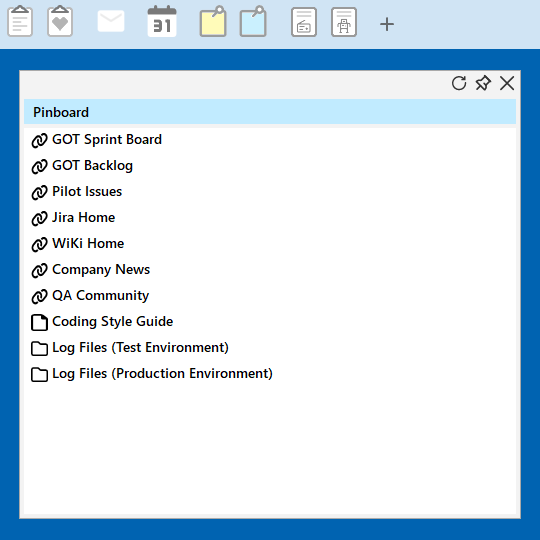Open the blue pinned note
Image resolution: width=540 pixels, height=540 pixels.
point(253,21)
